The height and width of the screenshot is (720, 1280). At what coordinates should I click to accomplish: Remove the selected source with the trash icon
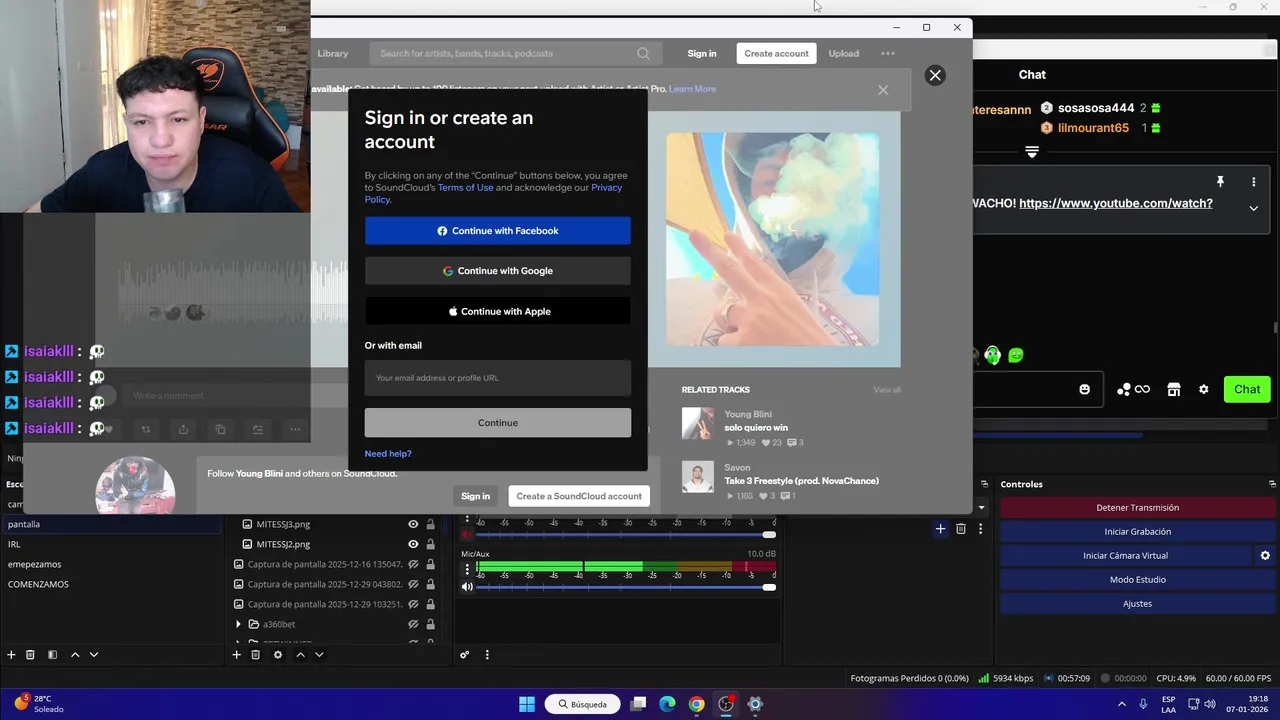[255, 655]
